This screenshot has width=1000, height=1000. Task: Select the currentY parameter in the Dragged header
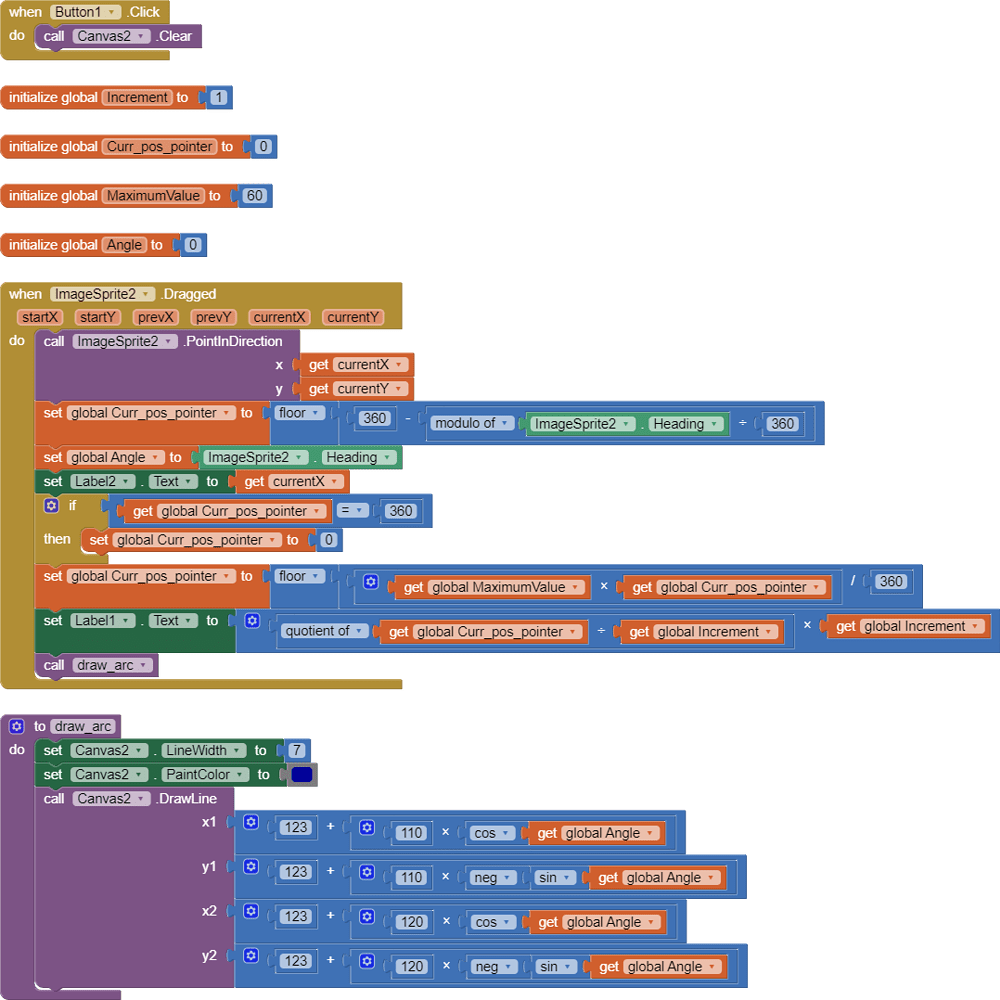click(x=353, y=318)
